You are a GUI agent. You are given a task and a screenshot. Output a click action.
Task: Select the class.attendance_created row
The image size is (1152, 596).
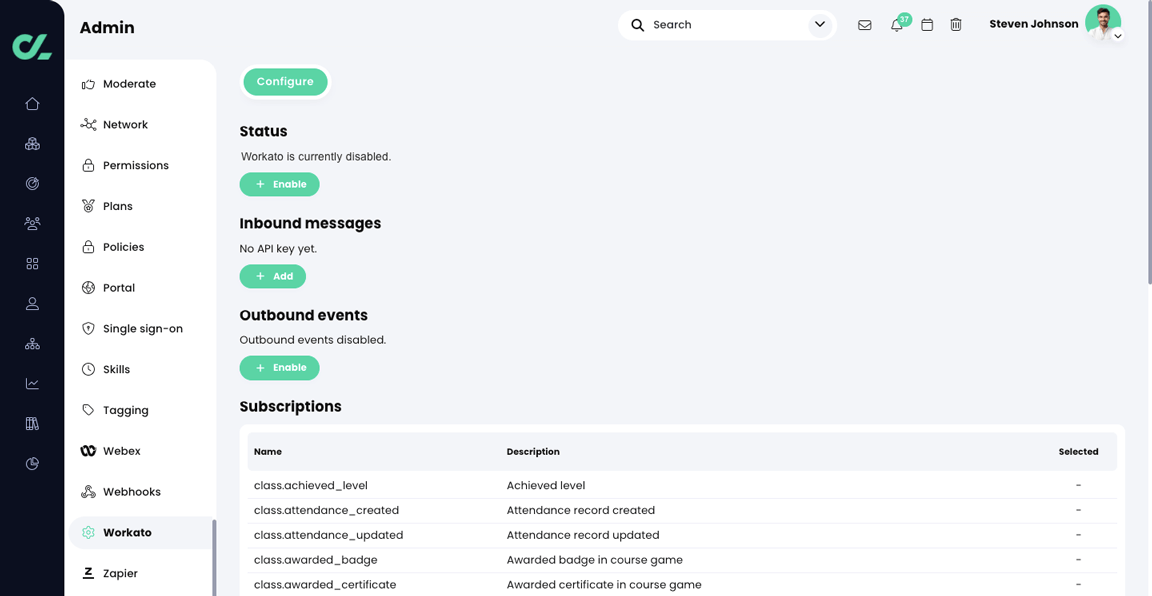(682, 511)
